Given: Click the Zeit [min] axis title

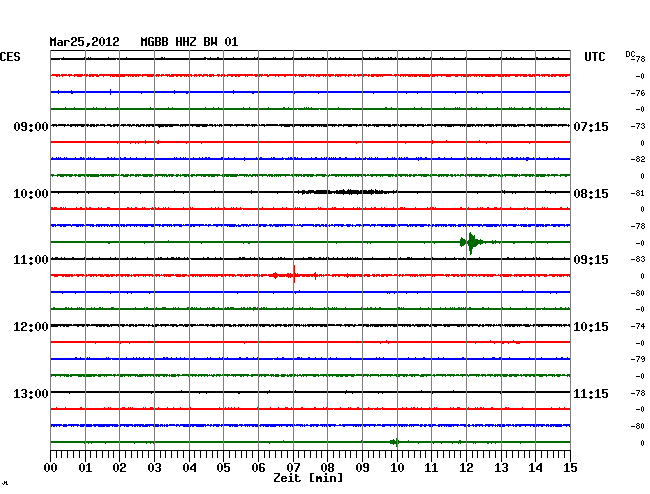Looking at the screenshot, I should [308, 478].
